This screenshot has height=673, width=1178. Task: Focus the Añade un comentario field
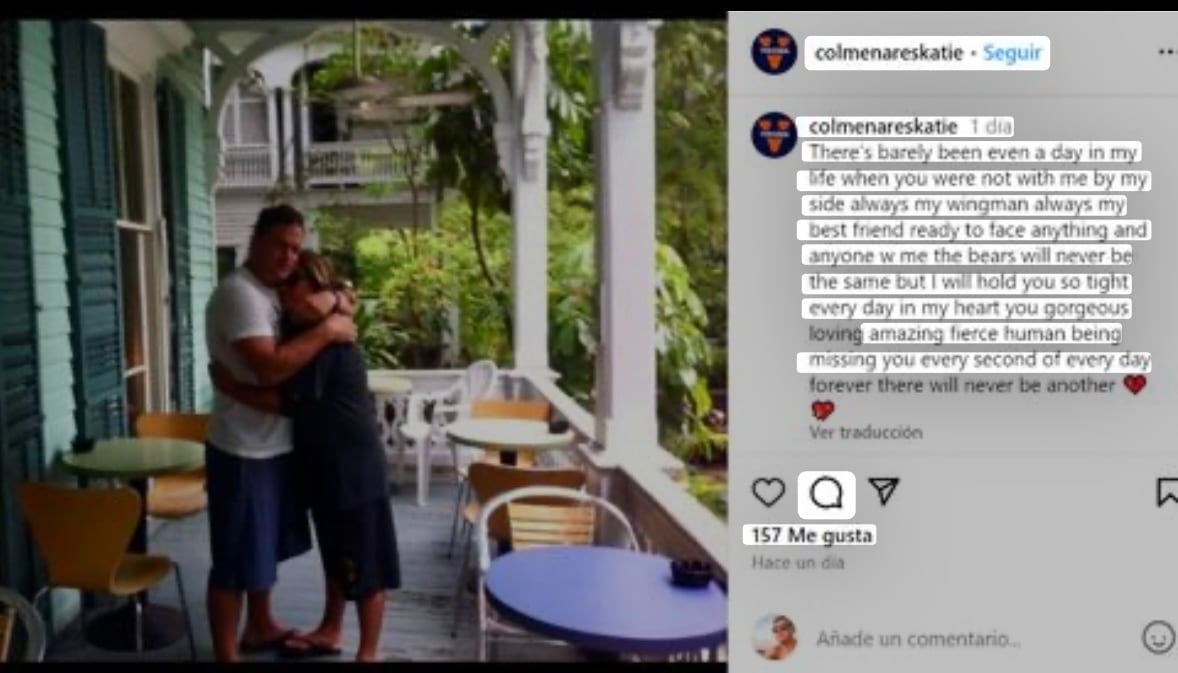918,639
